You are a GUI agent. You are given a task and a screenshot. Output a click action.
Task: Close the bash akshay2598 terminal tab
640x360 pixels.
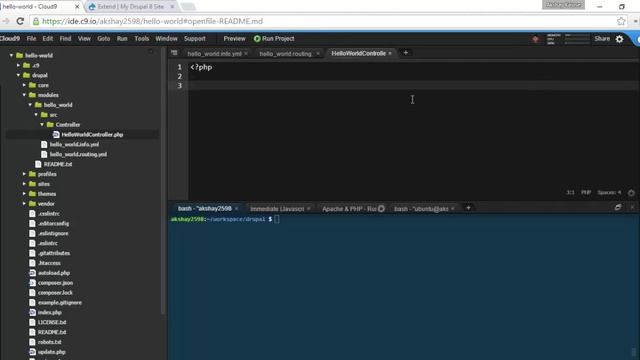(x=236, y=209)
